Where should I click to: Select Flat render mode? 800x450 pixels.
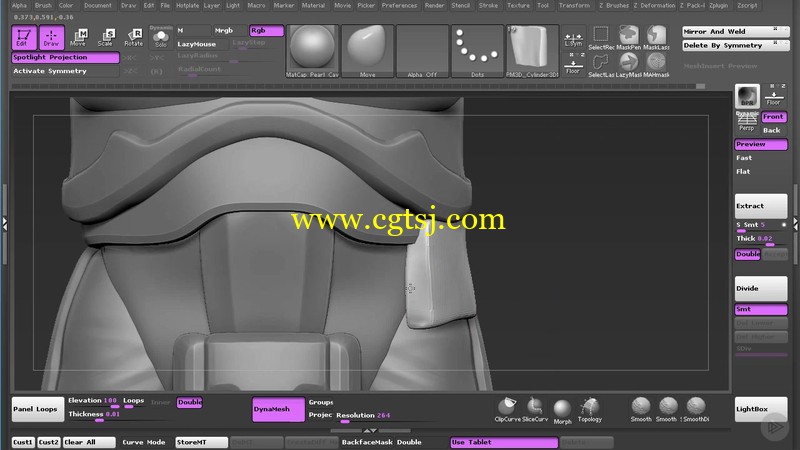tap(761, 172)
